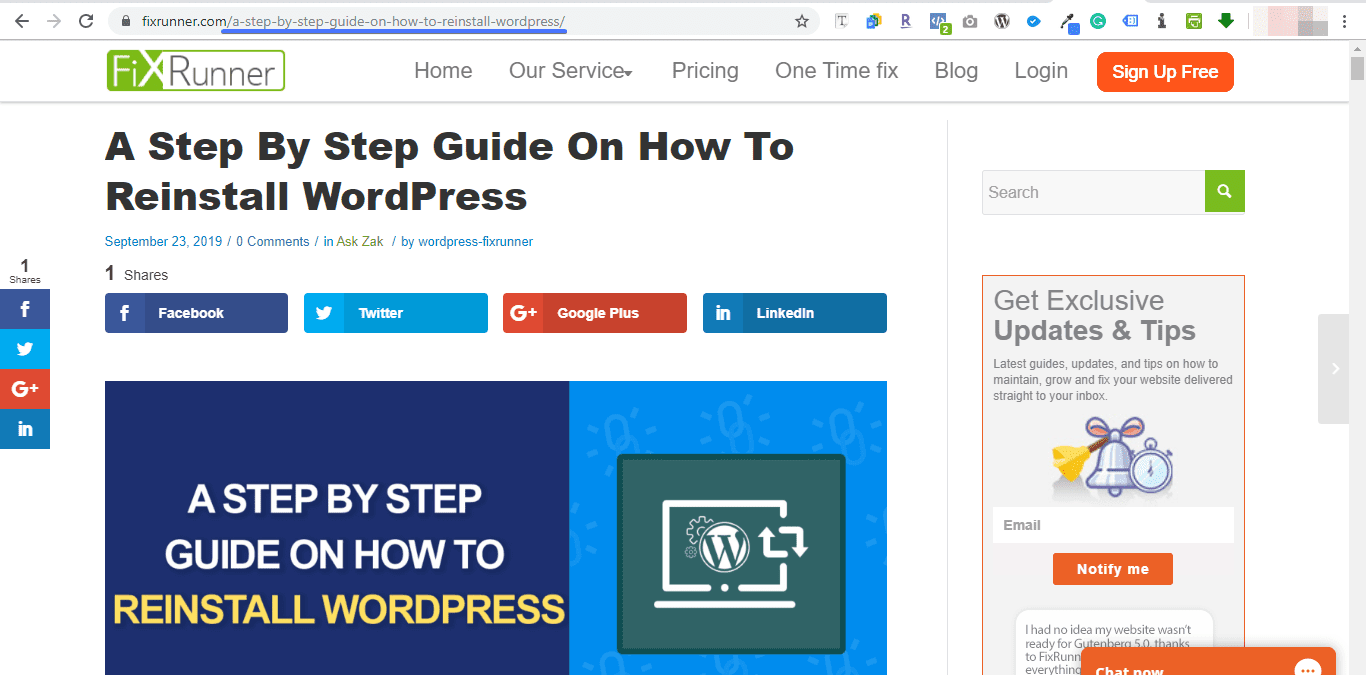
Task: View site security padlock info
Action: point(126,21)
